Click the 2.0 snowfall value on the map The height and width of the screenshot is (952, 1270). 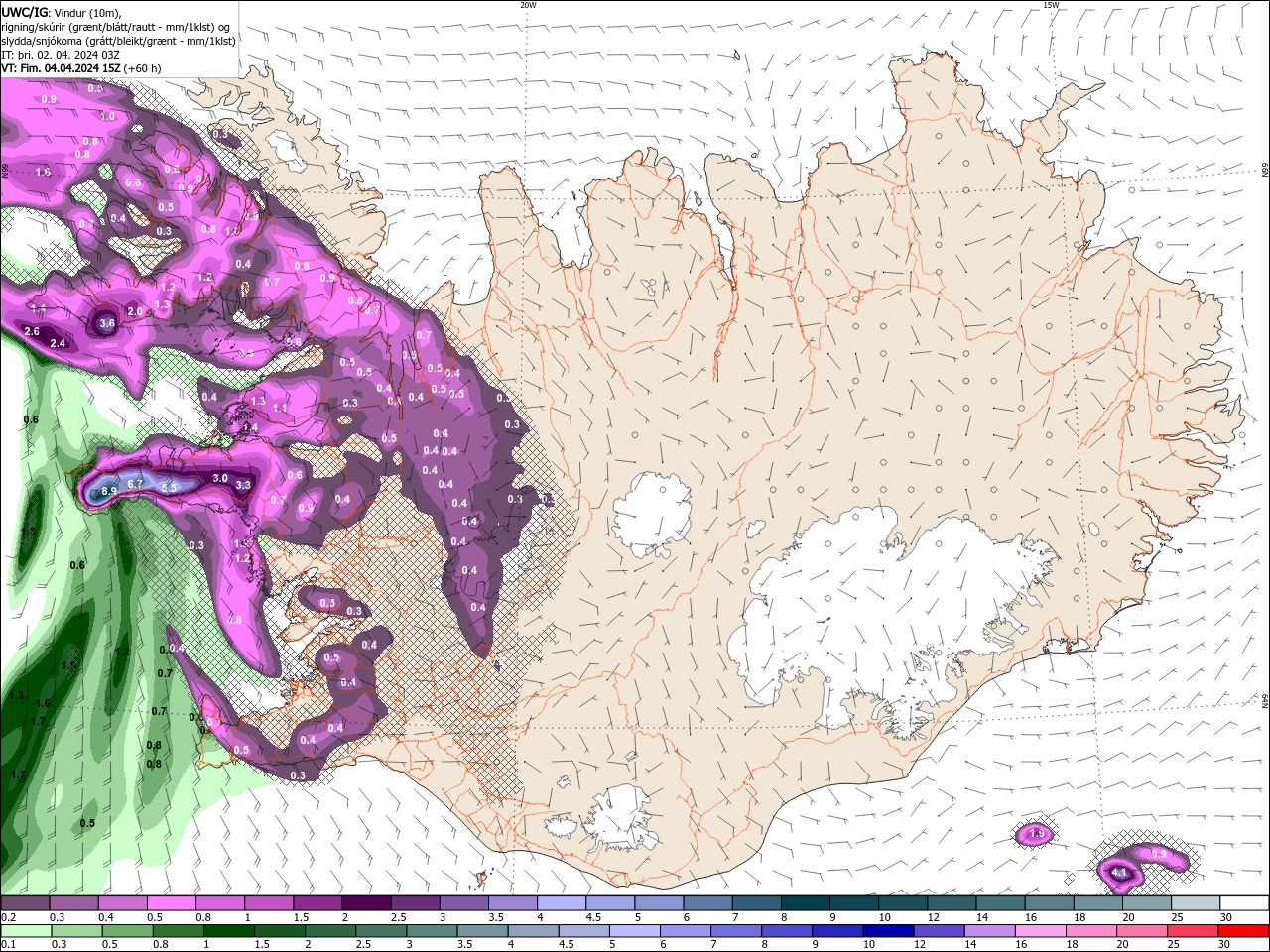(x=135, y=311)
